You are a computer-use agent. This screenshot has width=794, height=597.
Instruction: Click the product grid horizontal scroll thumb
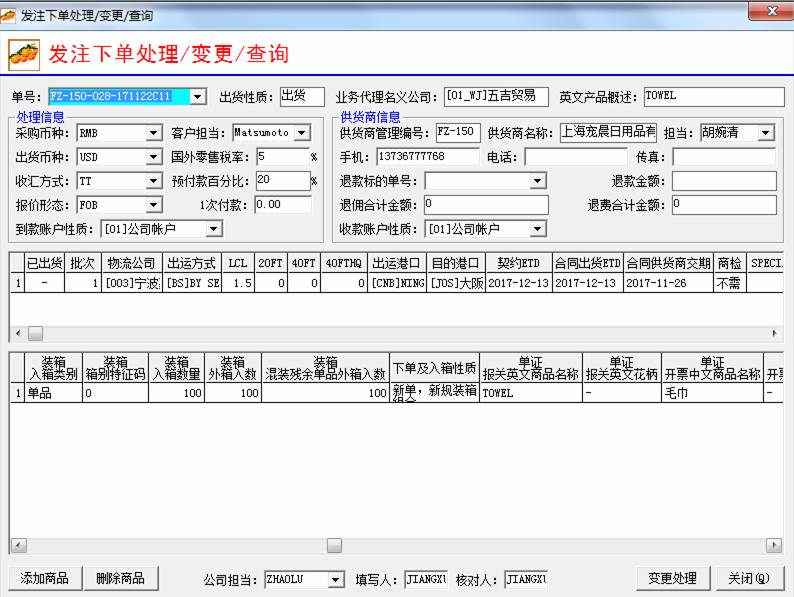(x=334, y=545)
